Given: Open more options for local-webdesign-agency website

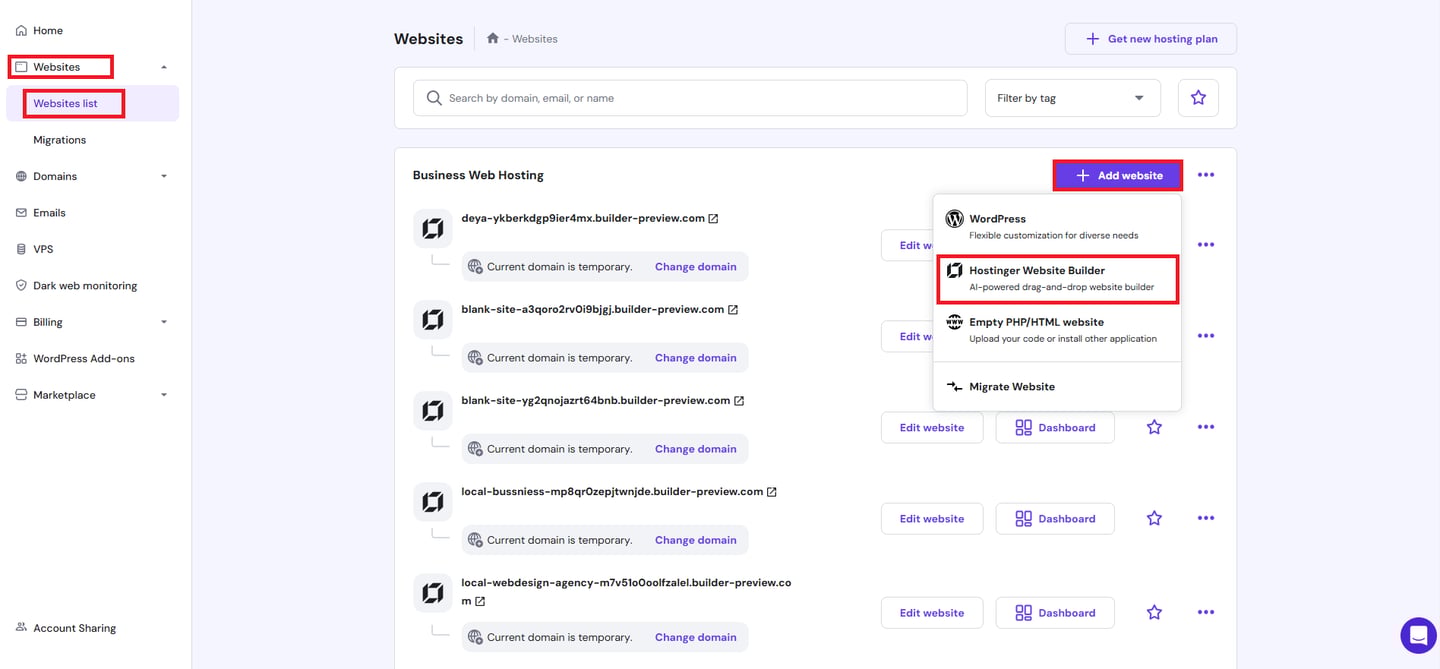Looking at the screenshot, I should 1206,613.
